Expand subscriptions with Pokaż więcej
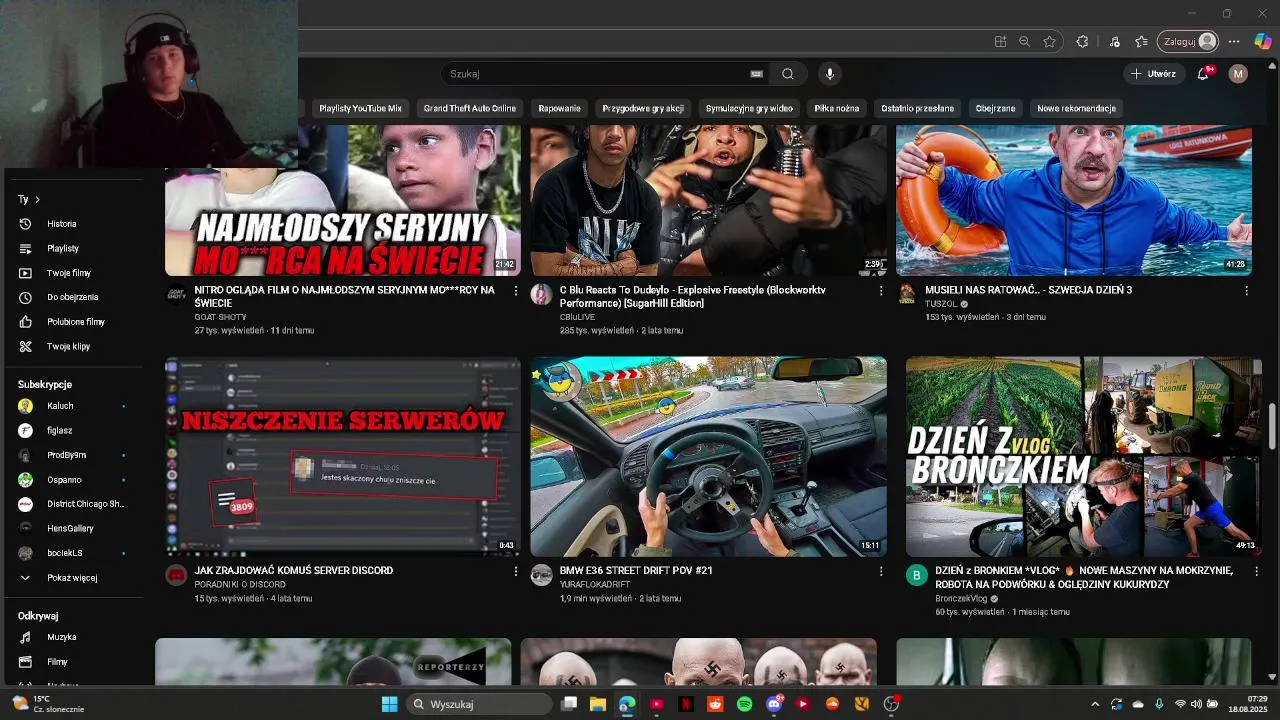The width and height of the screenshot is (1280, 720). (72, 578)
